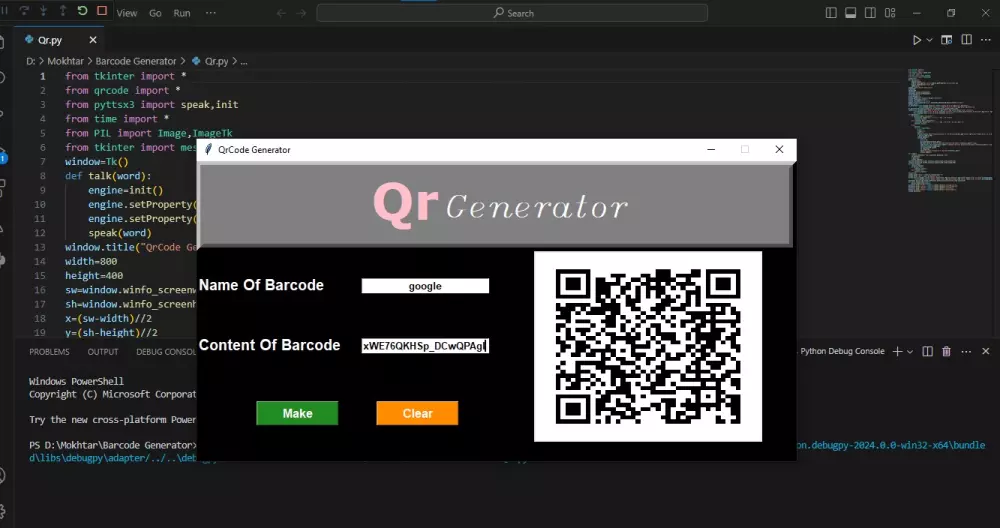Switch to the DEBUG CONSOLE tab
The height and width of the screenshot is (528, 1000).
click(x=166, y=352)
